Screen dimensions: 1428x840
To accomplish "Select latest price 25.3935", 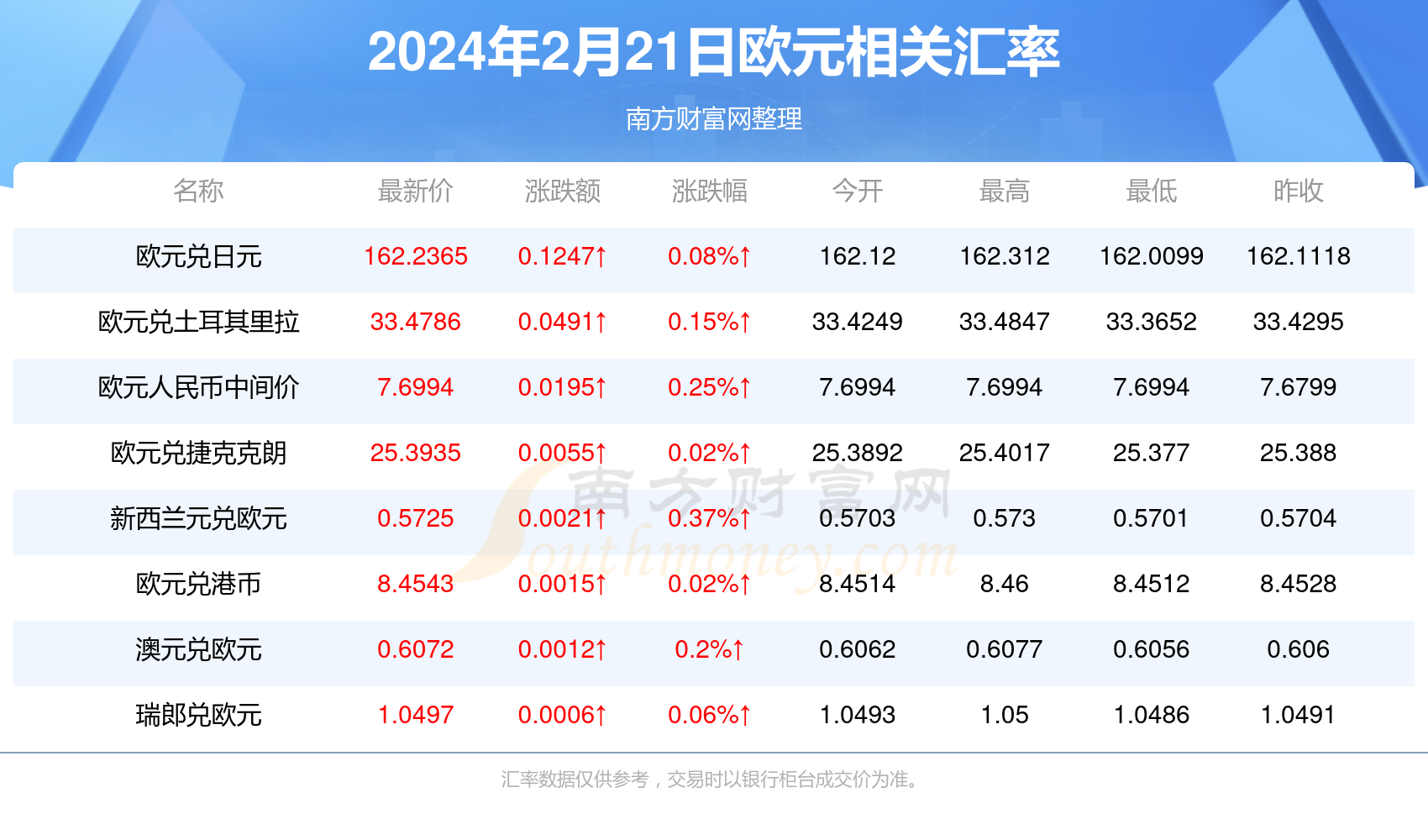I will 416,453.
